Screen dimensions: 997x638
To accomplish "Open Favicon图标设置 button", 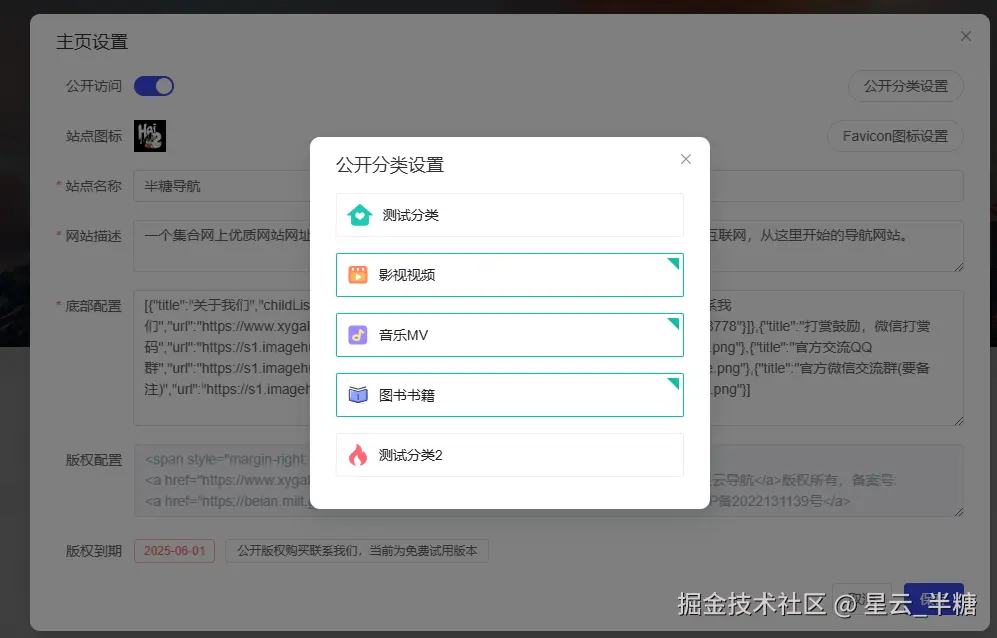I will pos(895,136).
